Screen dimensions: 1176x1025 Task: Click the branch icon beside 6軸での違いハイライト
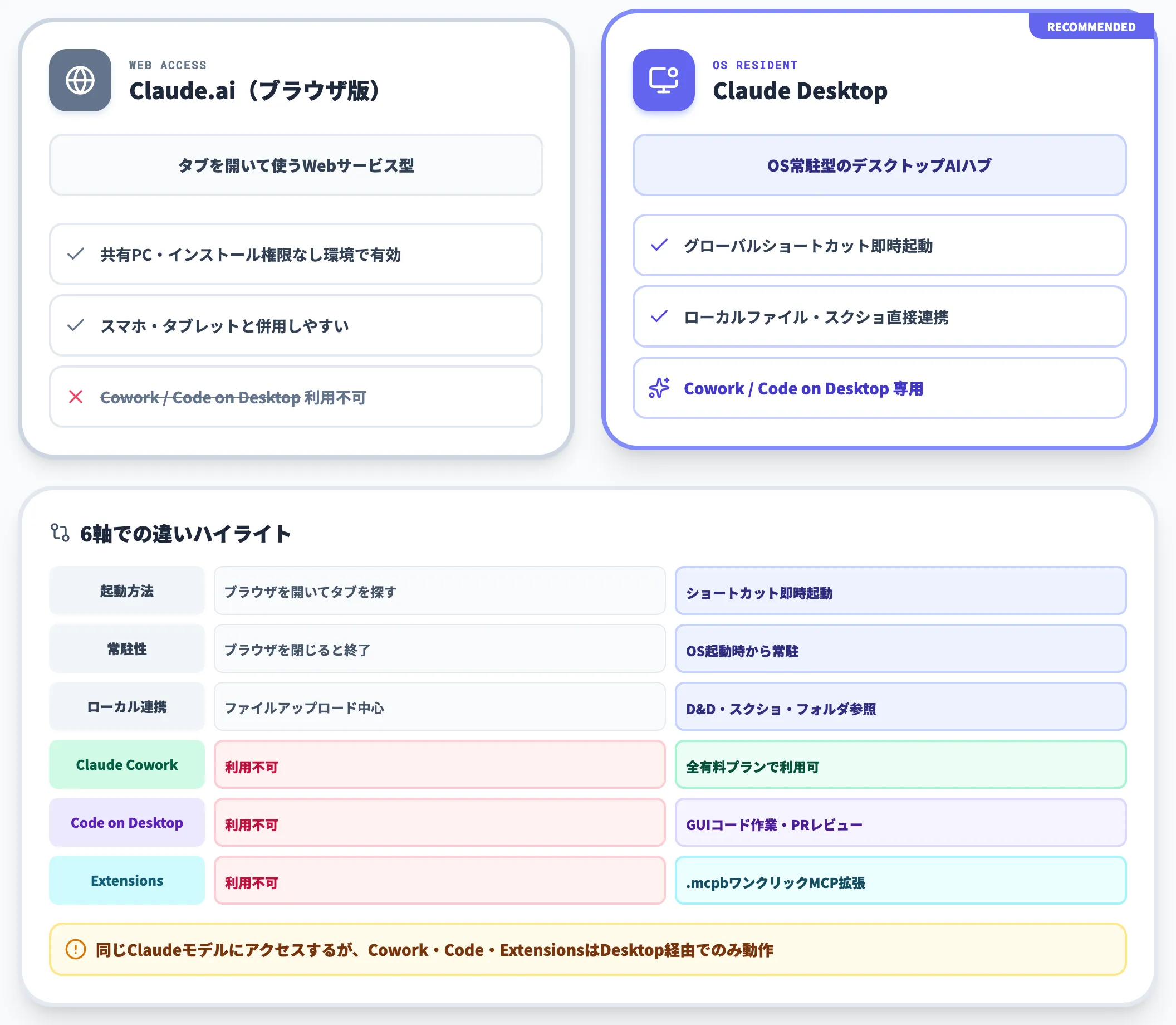[x=60, y=533]
